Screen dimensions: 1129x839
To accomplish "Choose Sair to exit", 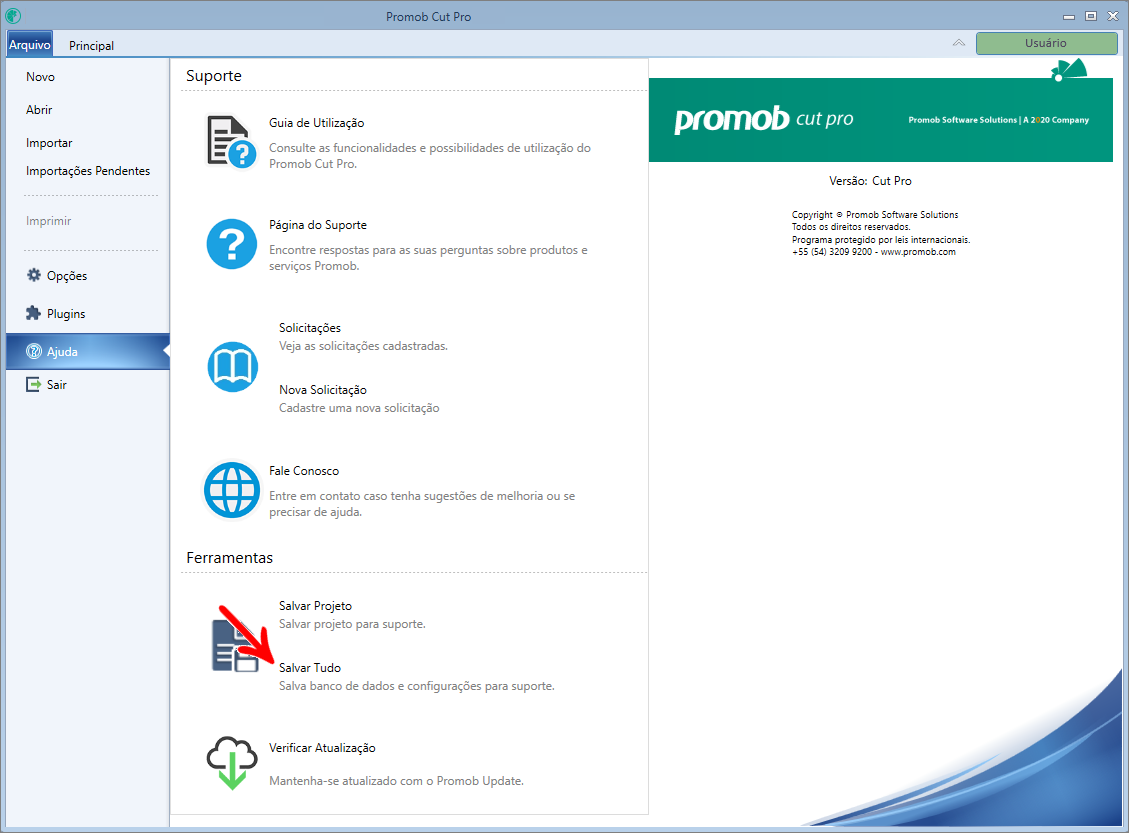I will coord(57,385).
